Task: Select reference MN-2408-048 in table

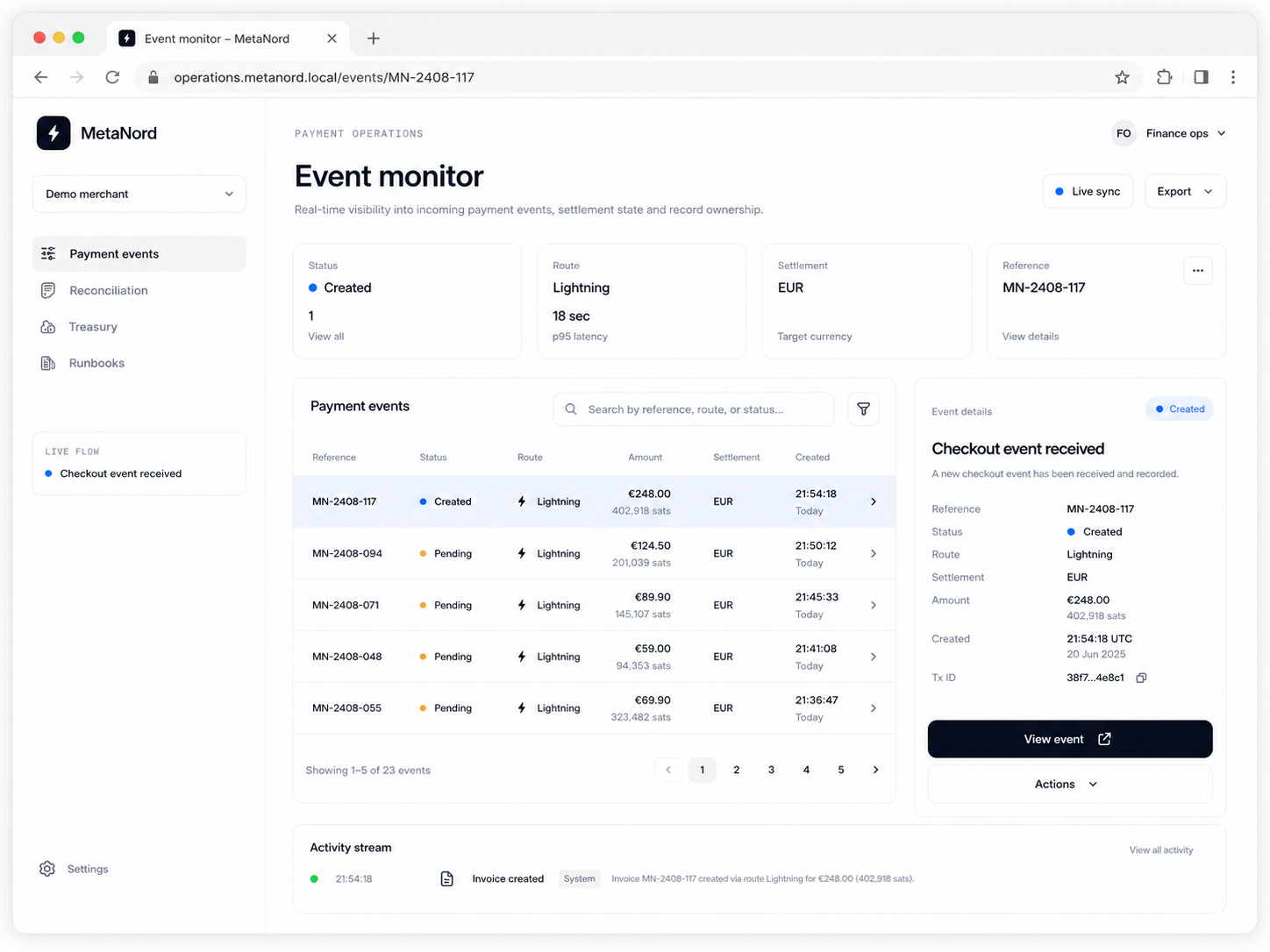Action: [347, 657]
